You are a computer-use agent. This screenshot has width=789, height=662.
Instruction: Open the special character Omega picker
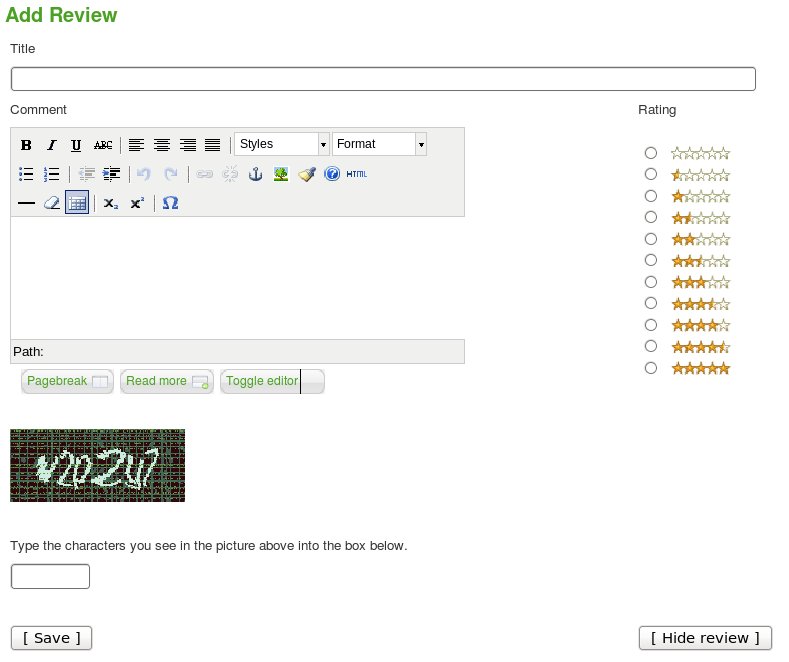tap(171, 203)
